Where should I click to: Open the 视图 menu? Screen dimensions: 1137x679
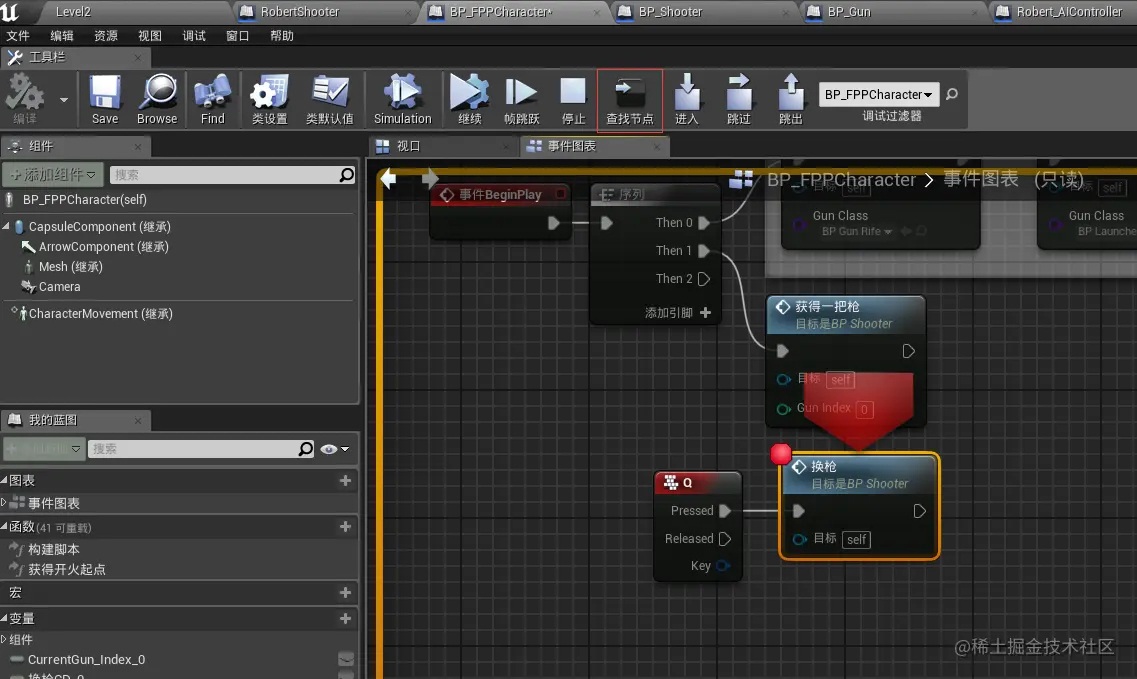tap(149, 36)
